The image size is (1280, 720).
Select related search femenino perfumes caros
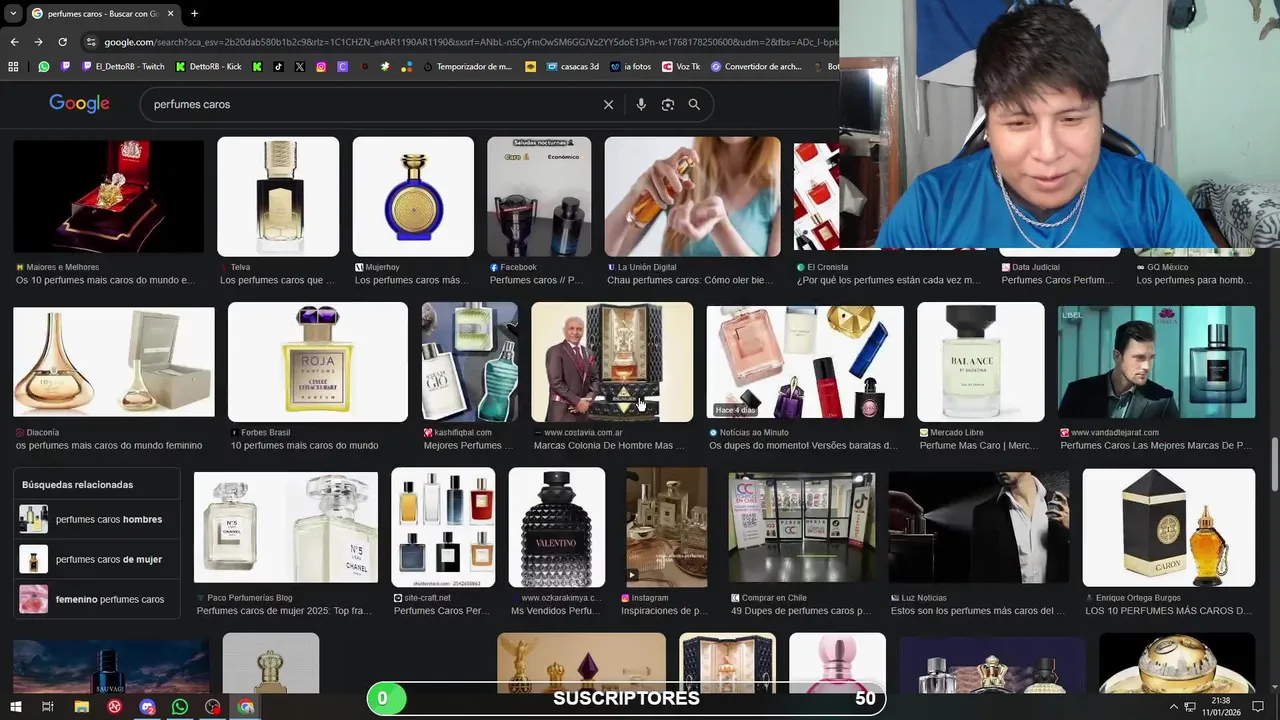(x=96, y=599)
